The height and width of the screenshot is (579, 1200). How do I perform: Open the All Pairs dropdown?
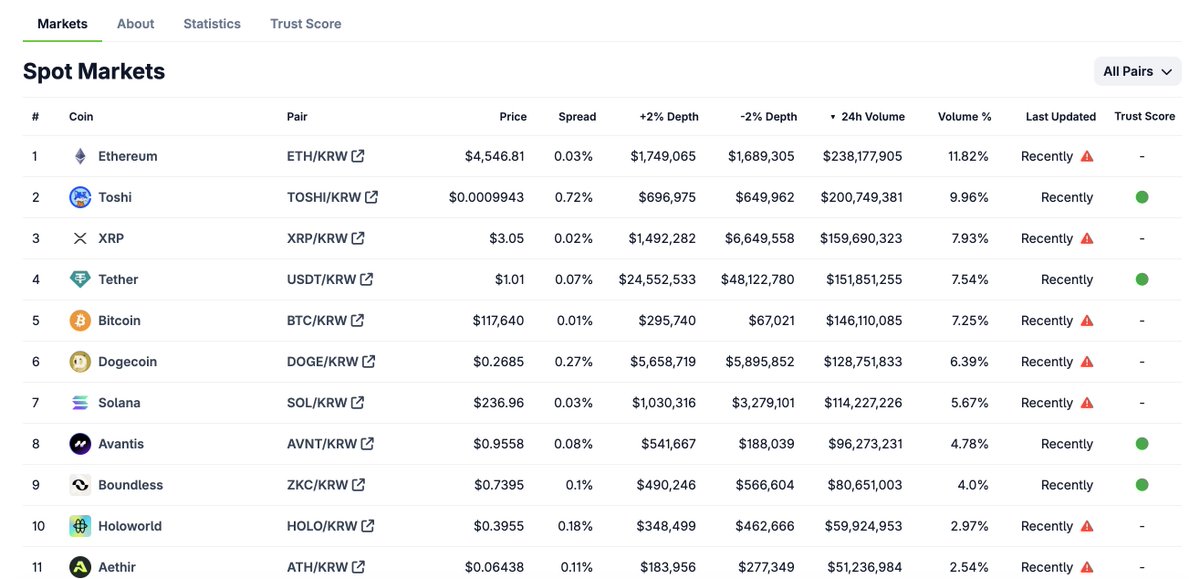pyautogui.click(x=1137, y=71)
